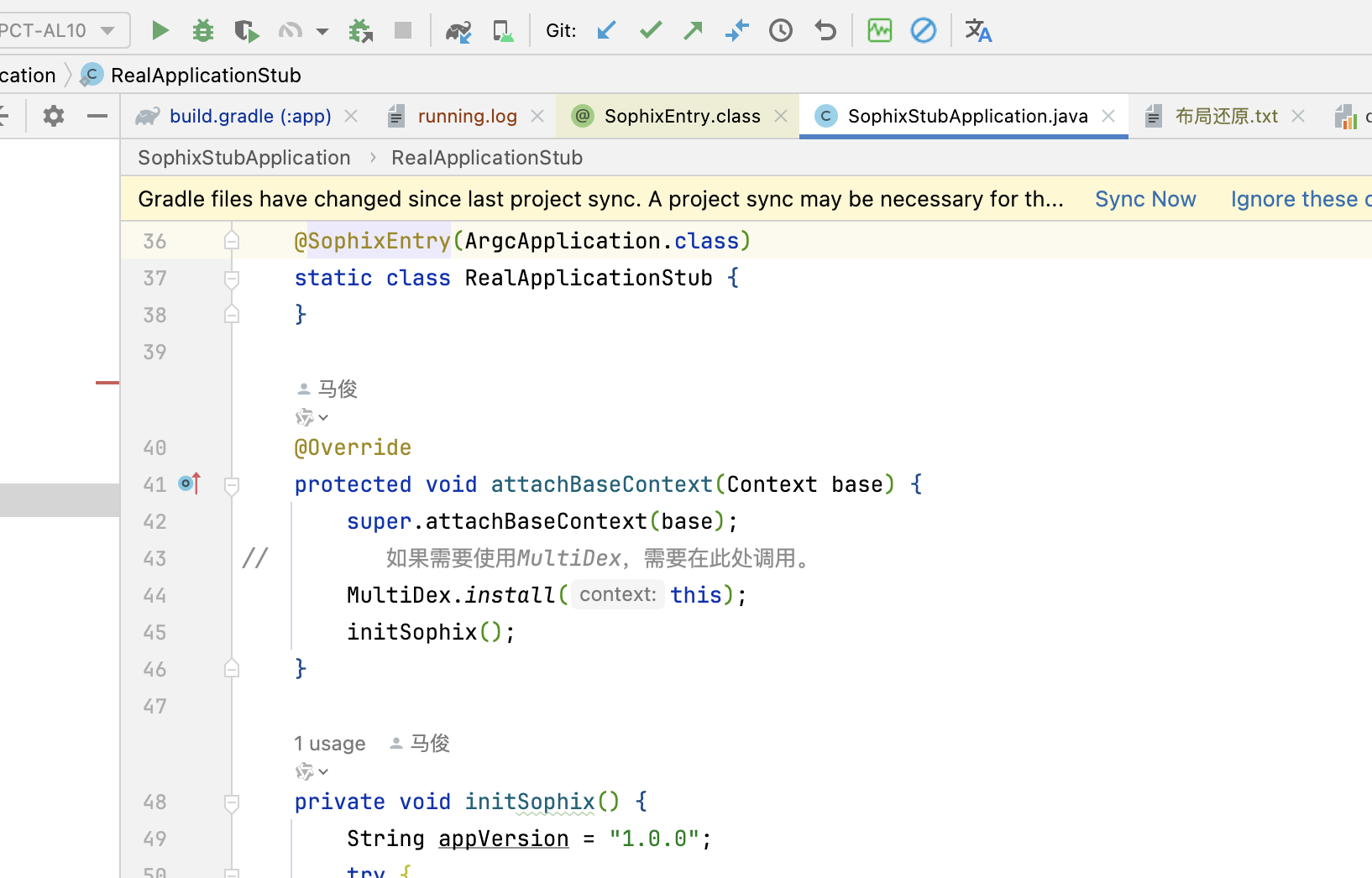1372x878 pixels.
Task: Push commits with the green arrow
Action: [x=694, y=31]
